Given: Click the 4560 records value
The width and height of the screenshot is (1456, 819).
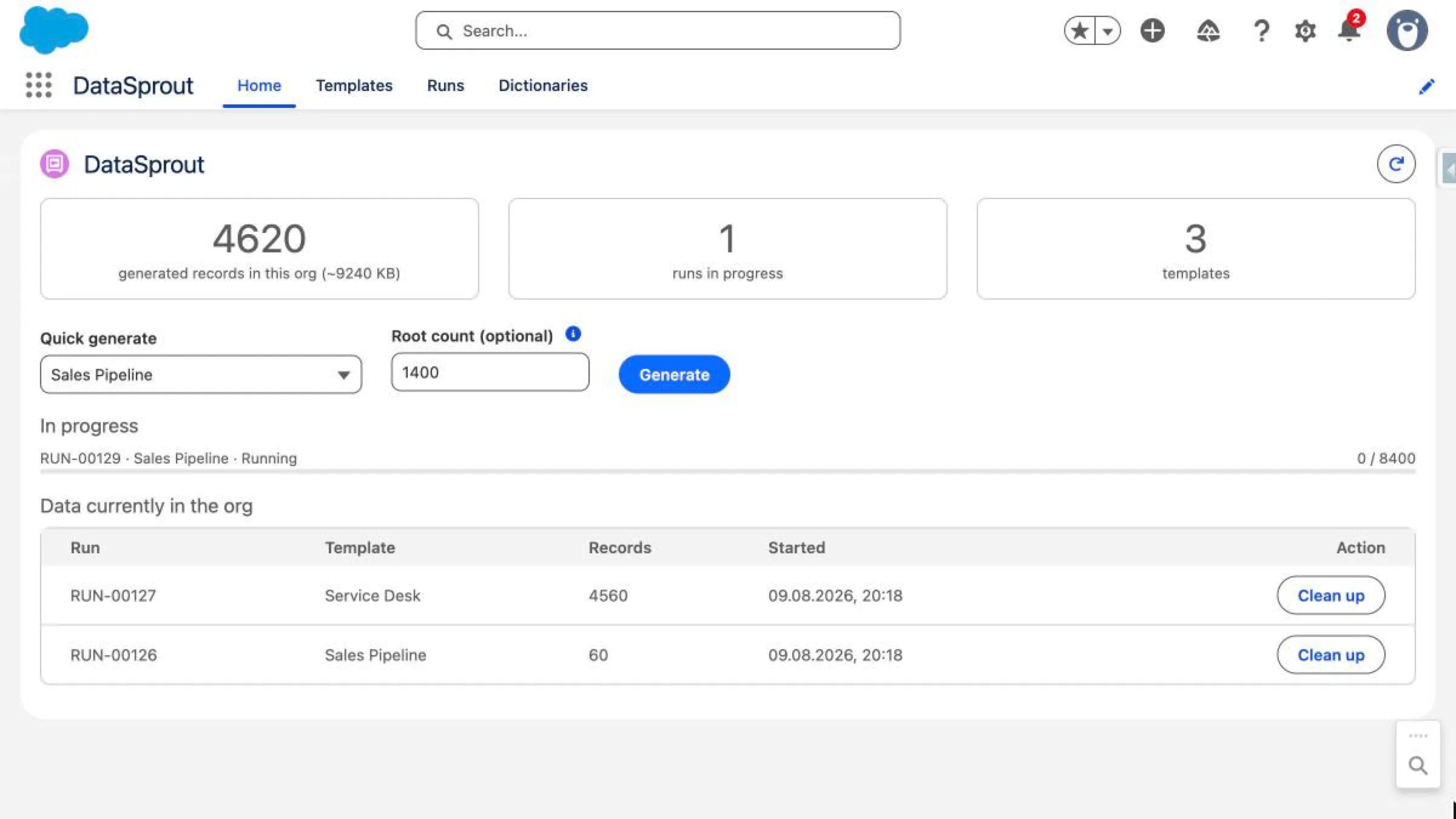Looking at the screenshot, I should [608, 595].
